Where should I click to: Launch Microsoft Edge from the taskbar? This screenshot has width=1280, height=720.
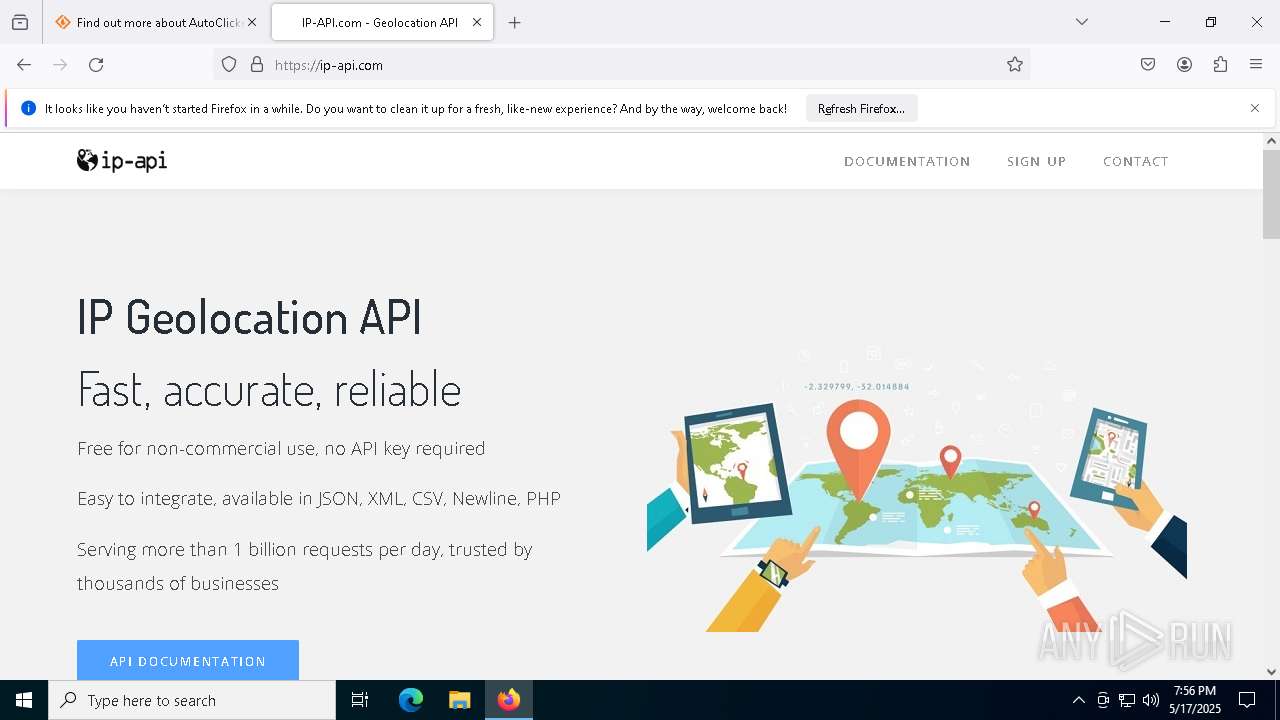point(411,700)
